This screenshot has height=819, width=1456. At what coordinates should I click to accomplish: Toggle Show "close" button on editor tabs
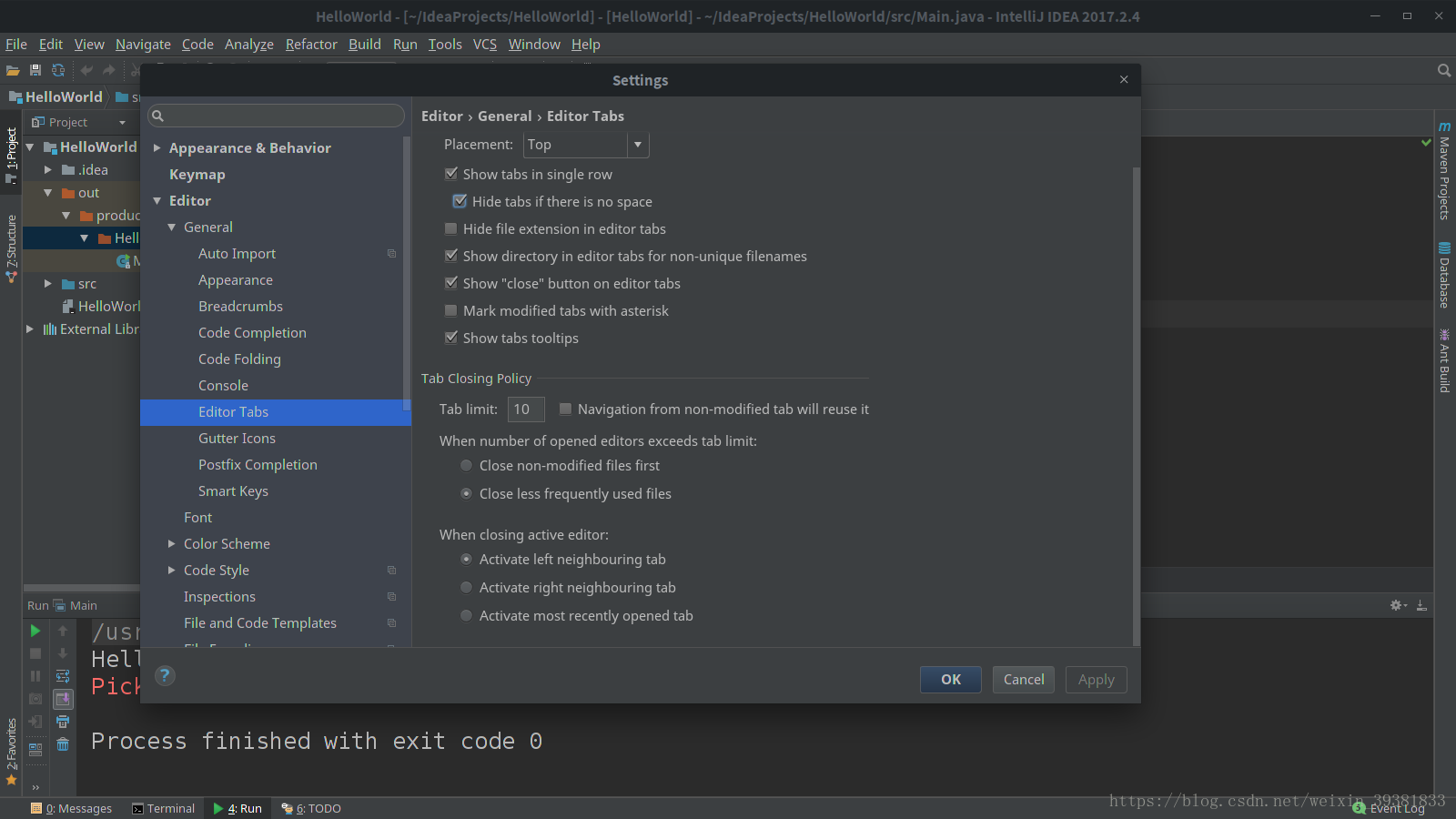451,283
